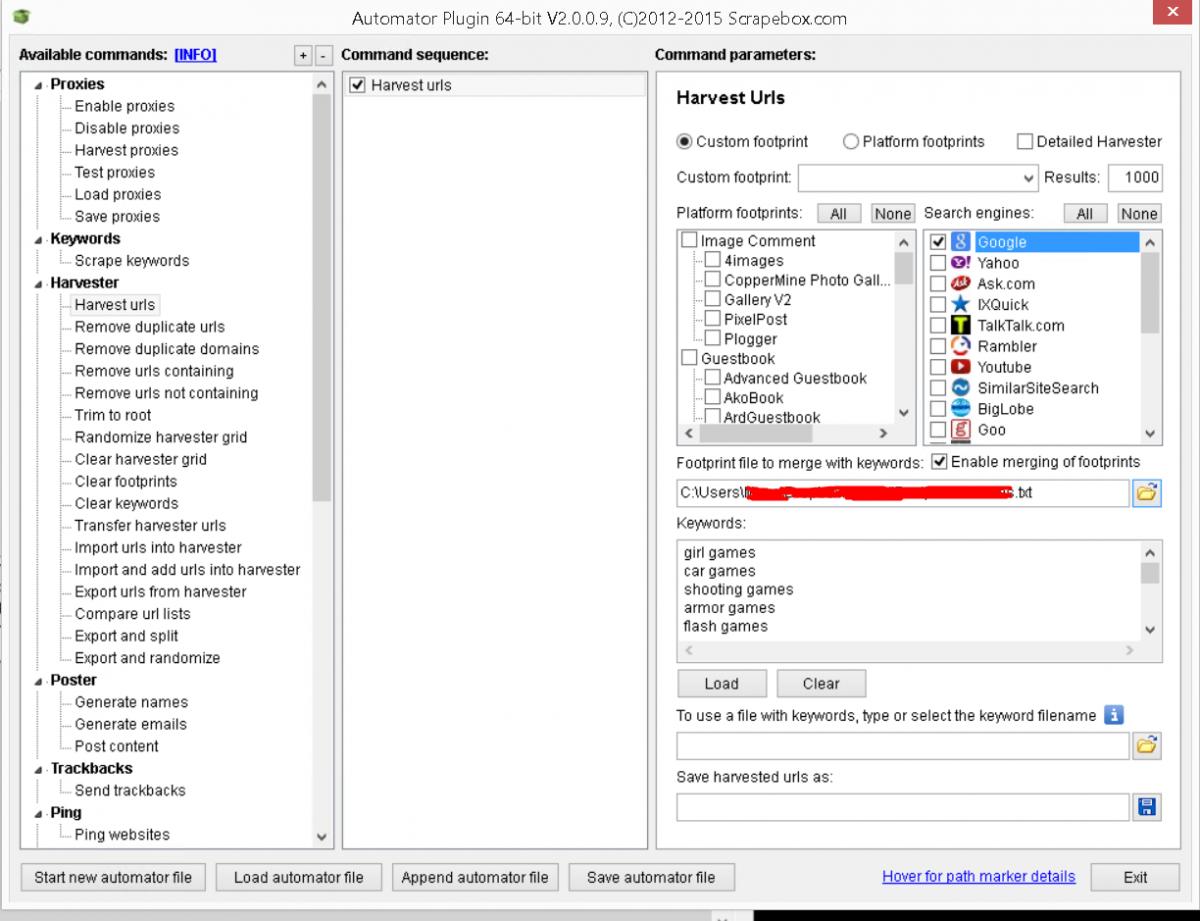The height and width of the screenshot is (921, 1200).
Task: Click the Ask.com search engine icon
Action: pos(960,284)
